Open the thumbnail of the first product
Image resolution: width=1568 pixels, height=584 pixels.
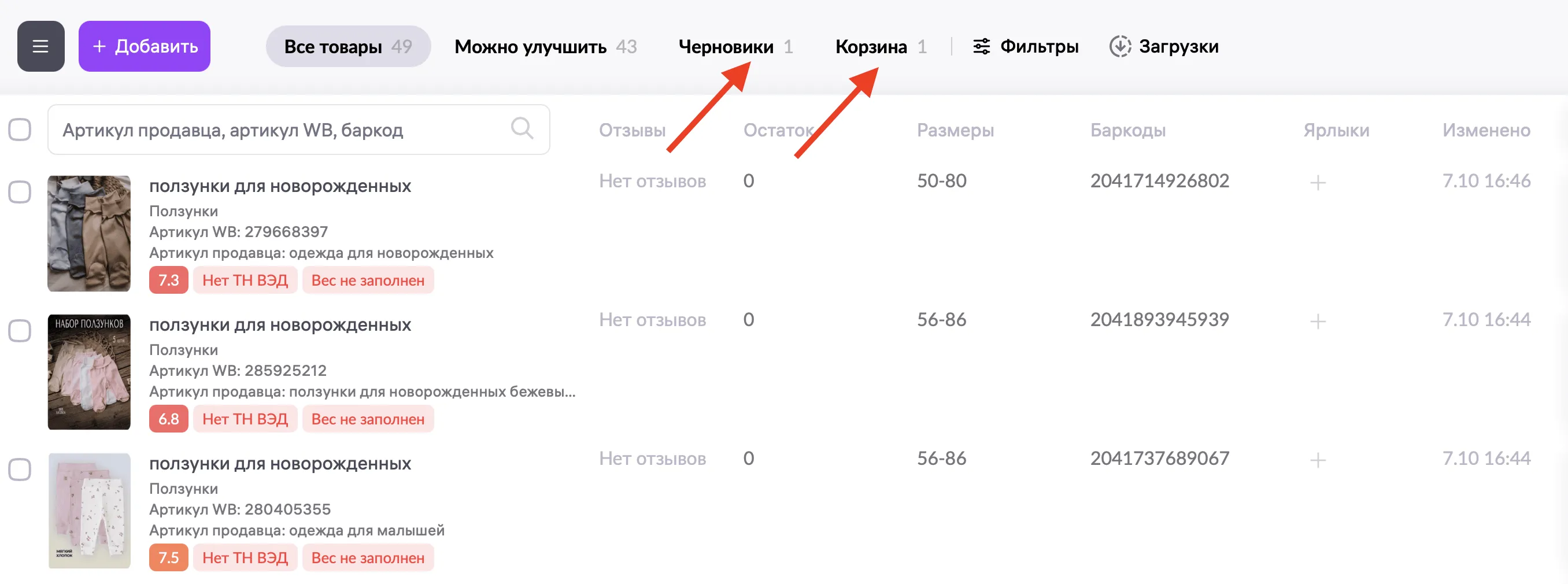click(x=89, y=234)
